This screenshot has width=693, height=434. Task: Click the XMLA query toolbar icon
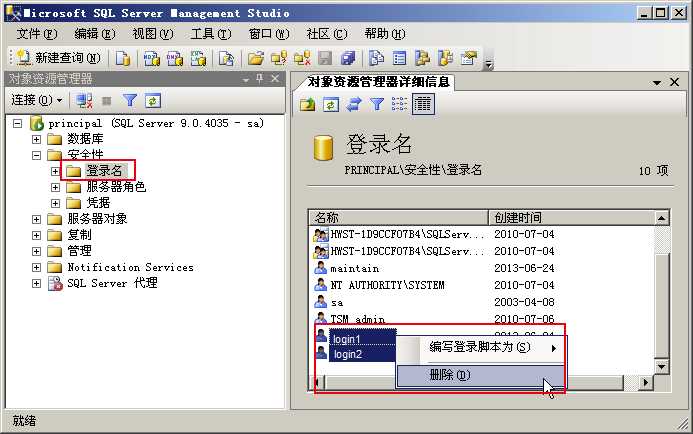point(198,58)
